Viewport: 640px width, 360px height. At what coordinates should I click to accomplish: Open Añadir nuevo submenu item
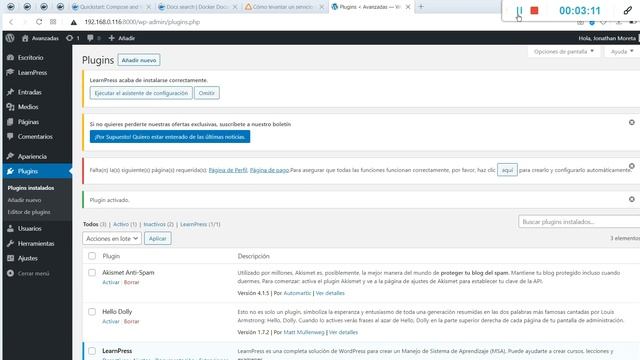[24, 200]
